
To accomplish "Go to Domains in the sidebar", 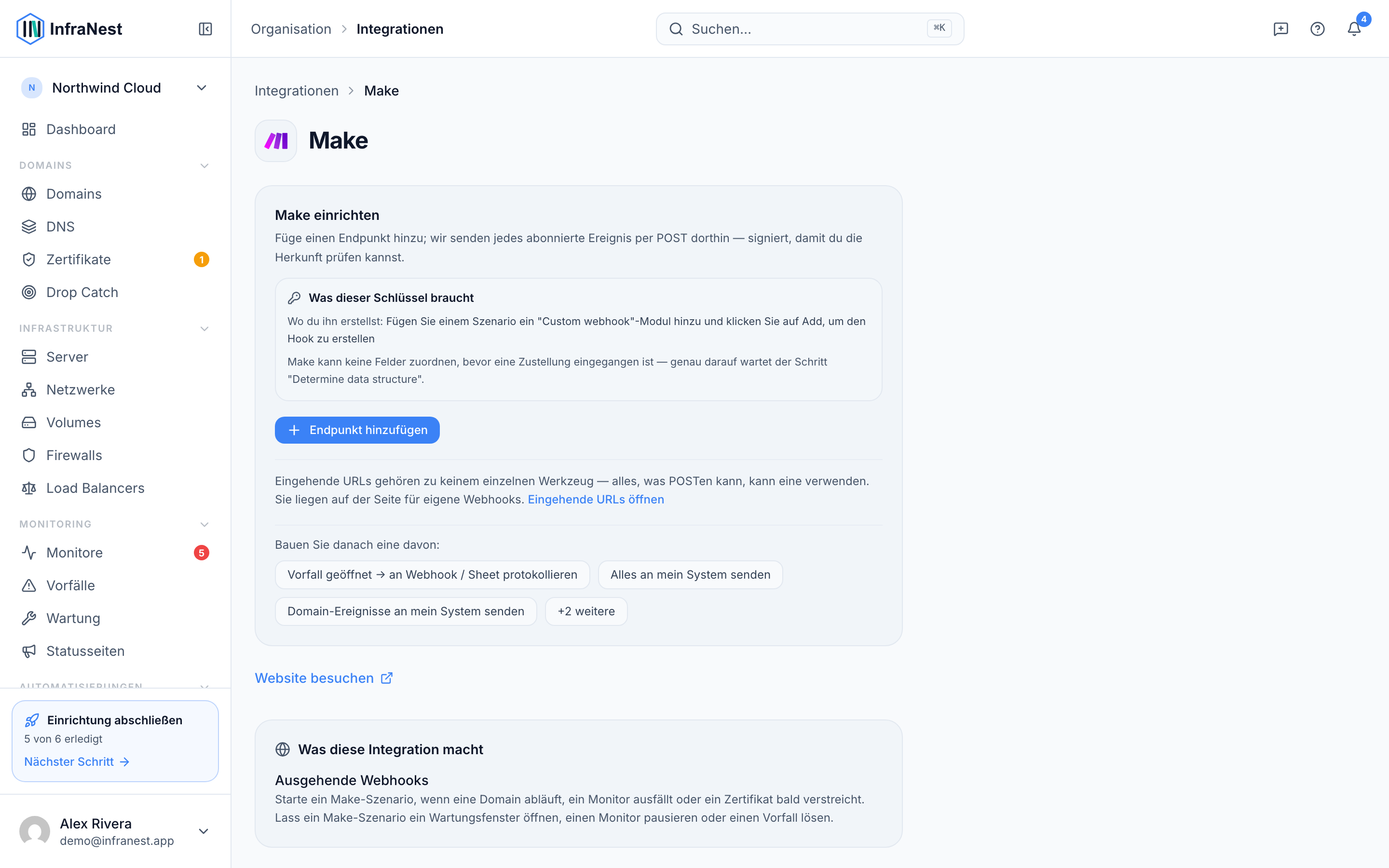I will point(115,194).
